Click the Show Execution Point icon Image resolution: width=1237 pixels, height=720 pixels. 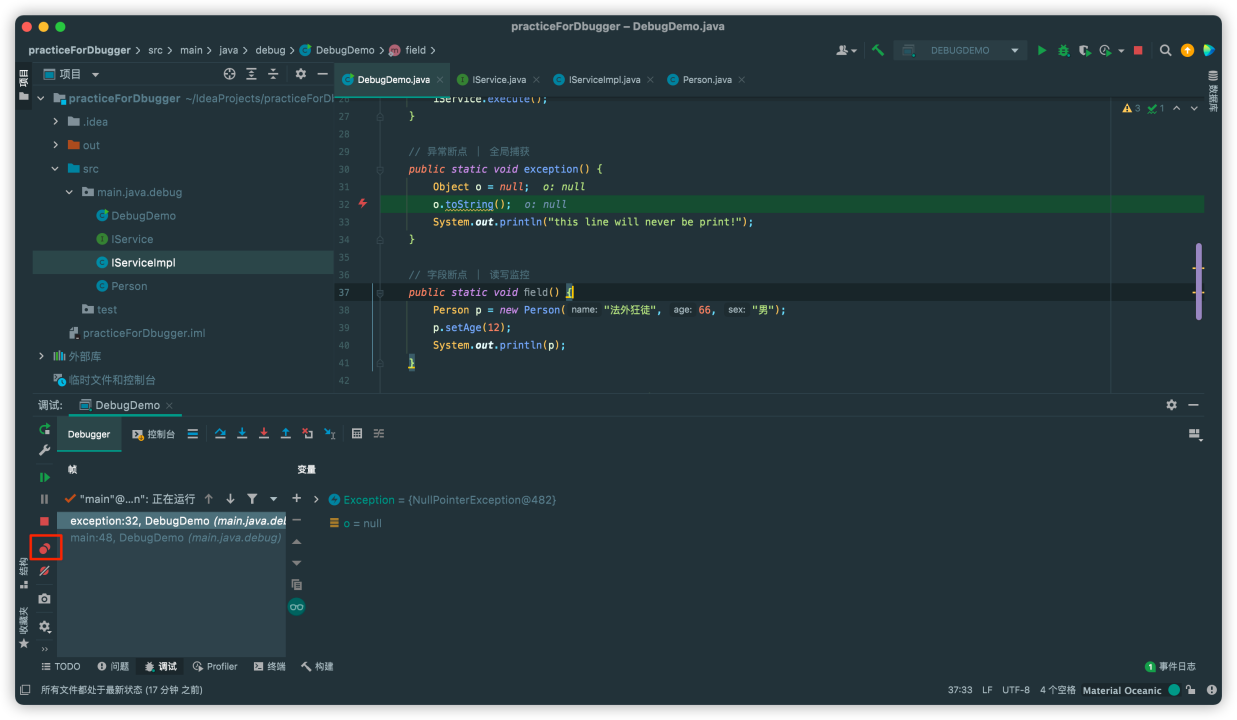tap(192, 434)
